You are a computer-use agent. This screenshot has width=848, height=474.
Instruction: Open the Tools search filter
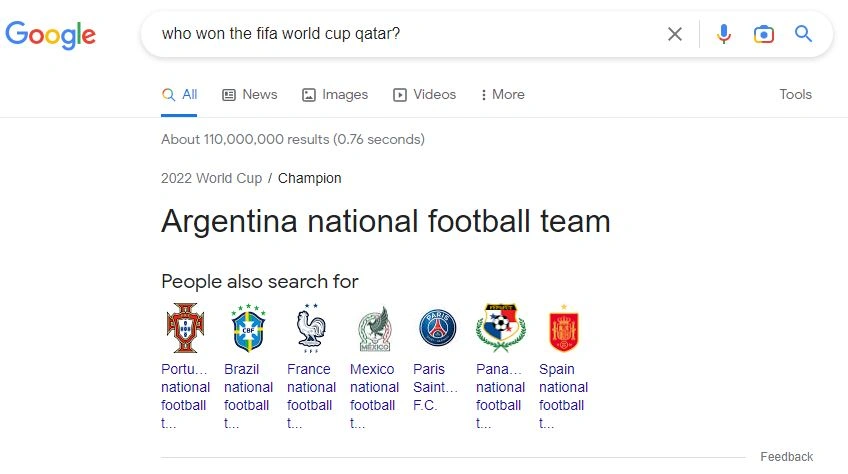click(795, 95)
